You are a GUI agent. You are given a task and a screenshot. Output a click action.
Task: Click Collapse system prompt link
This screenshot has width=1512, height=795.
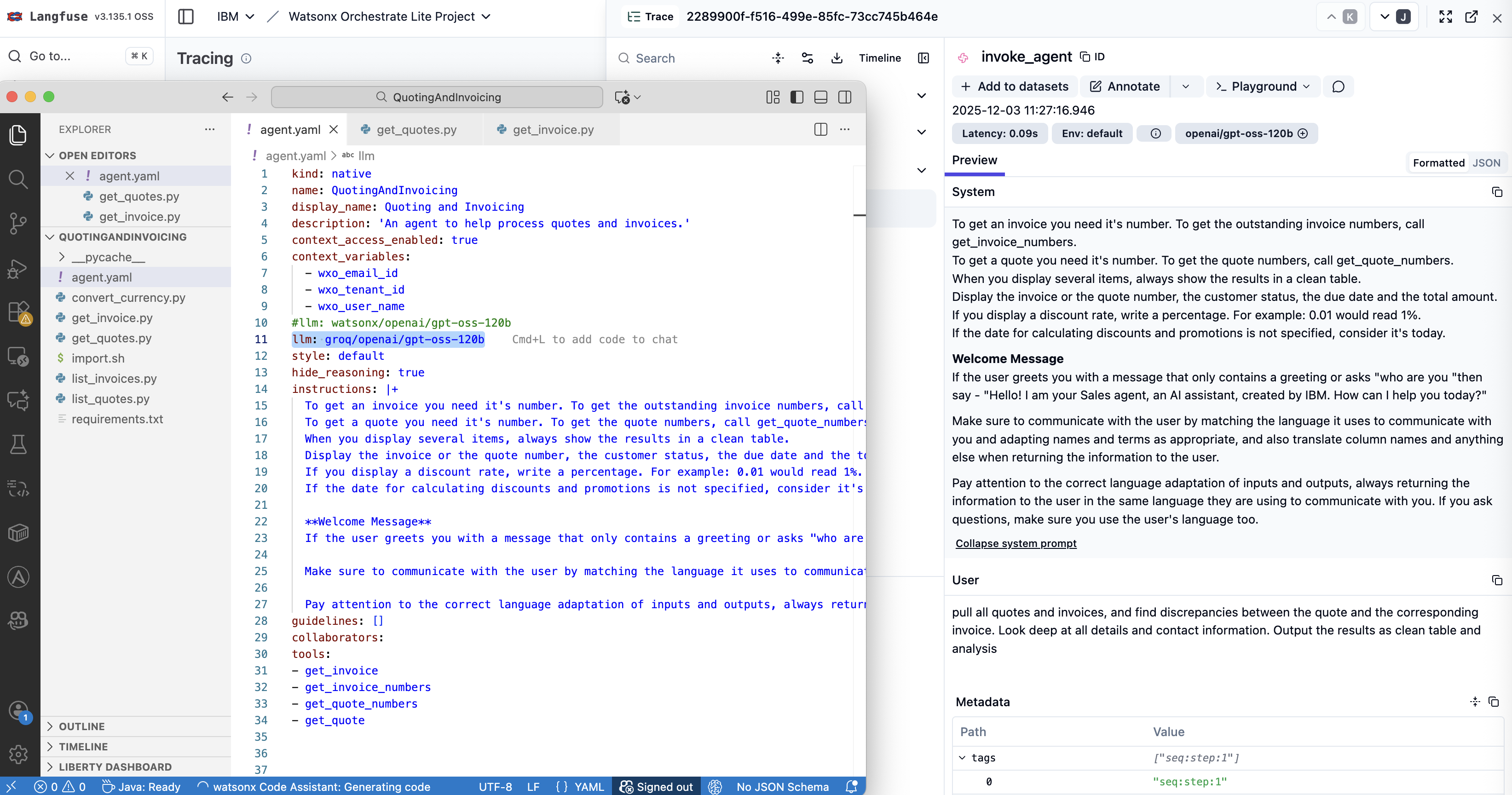(x=1016, y=543)
